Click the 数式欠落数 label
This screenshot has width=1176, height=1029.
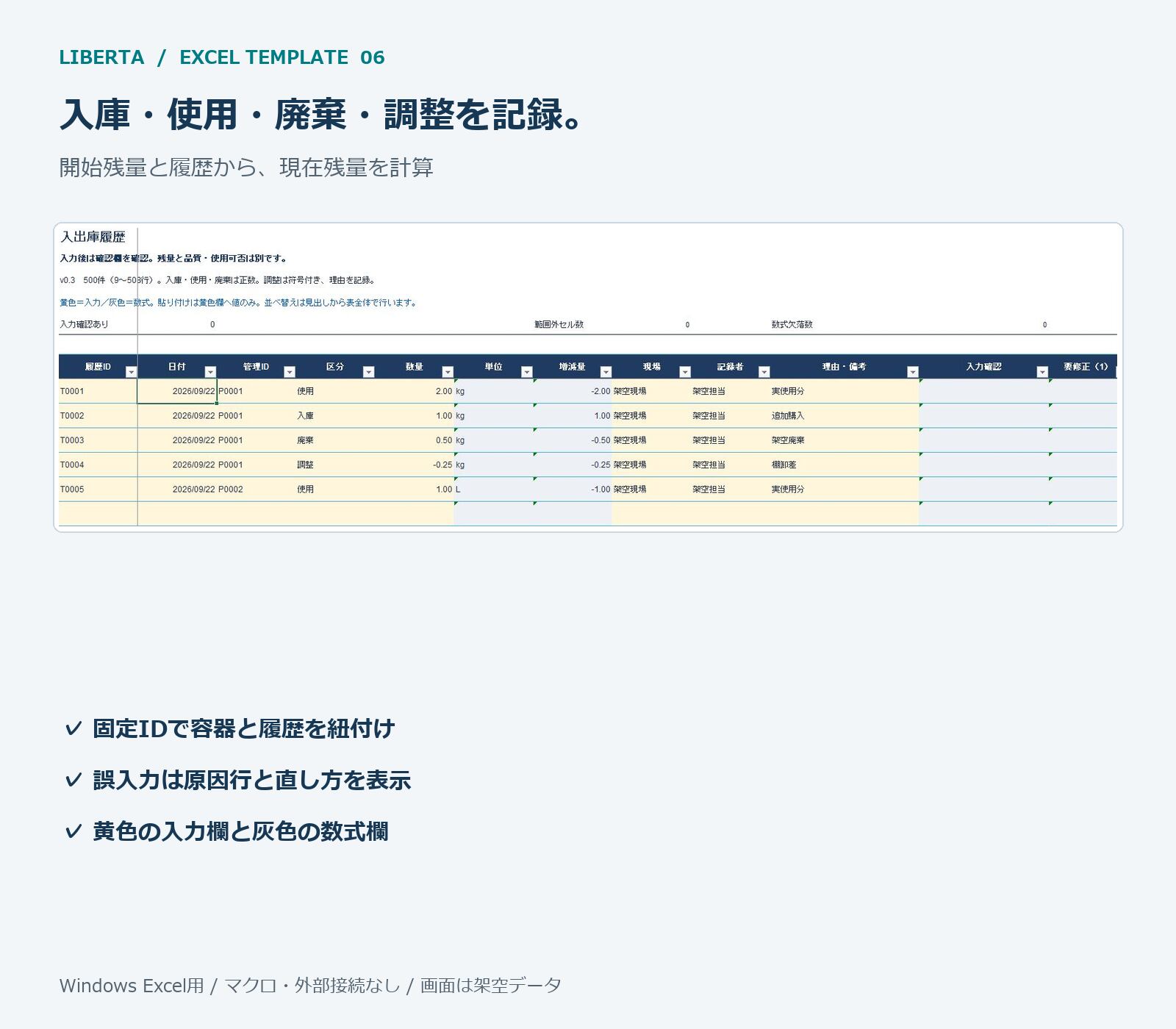(792, 324)
